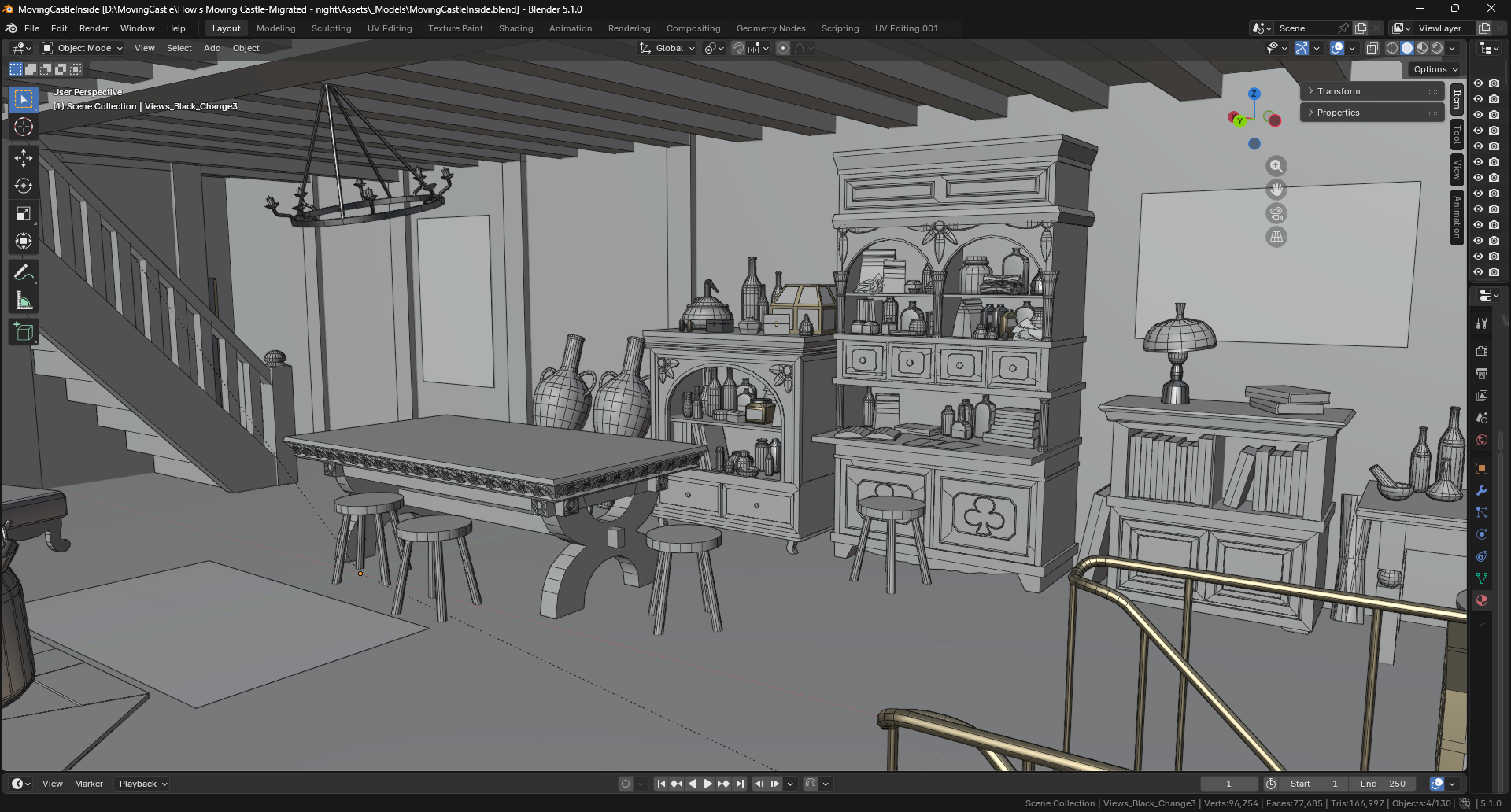Toggle viewport gizmos visibility
Viewport: 1511px width, 812px height.
1302,48
